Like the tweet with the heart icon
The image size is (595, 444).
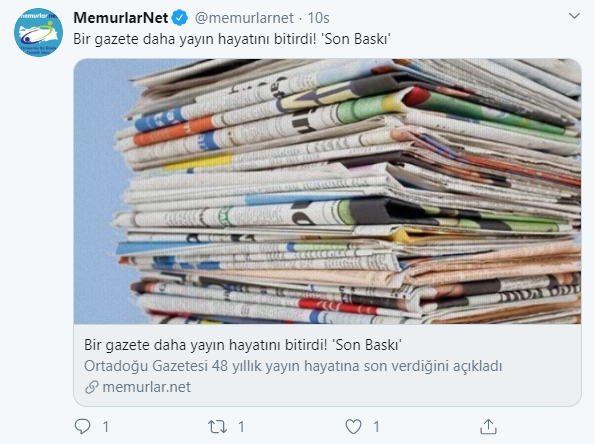353,427
